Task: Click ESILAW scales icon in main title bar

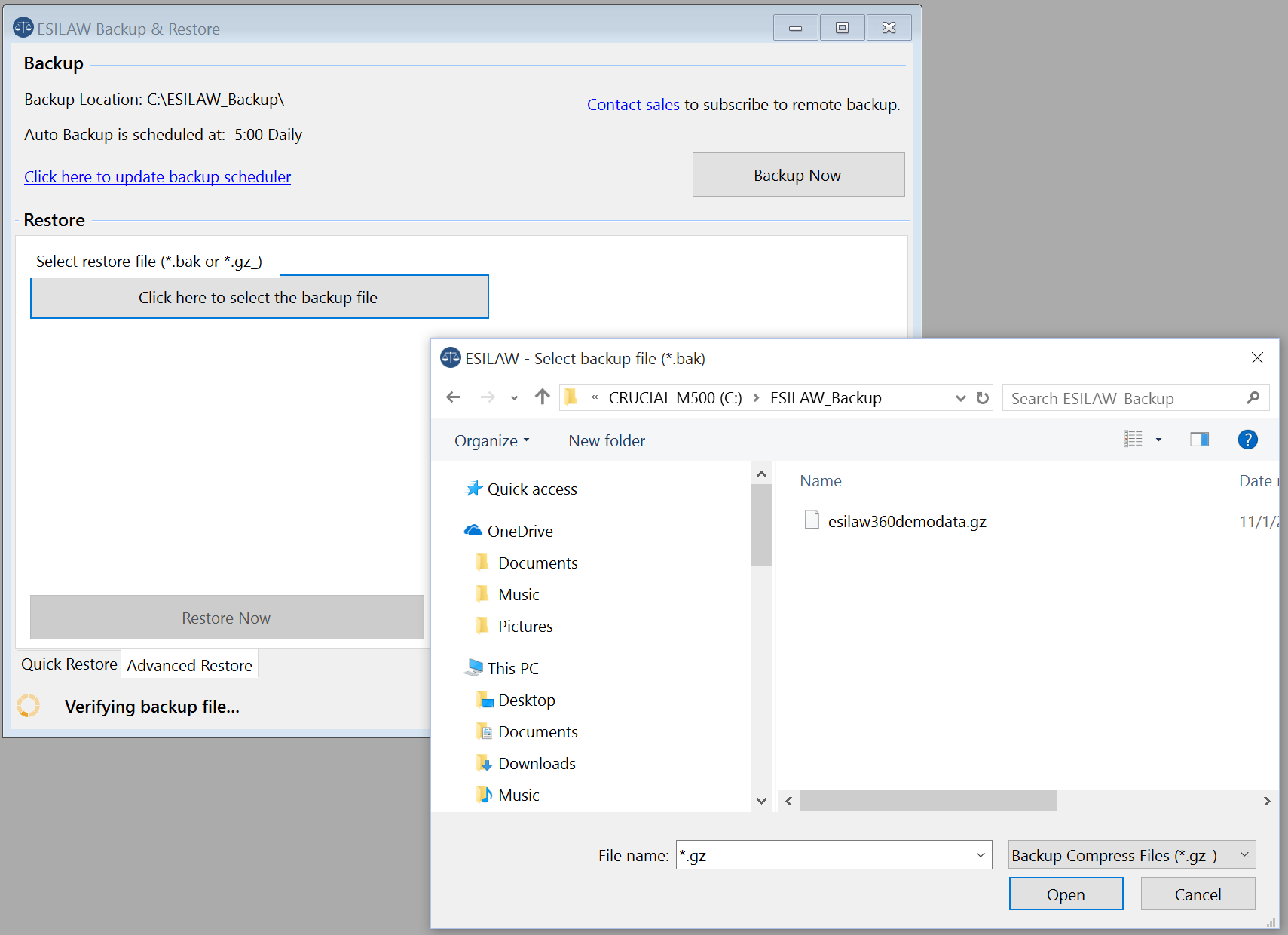Action: click(x=23, y=27)
